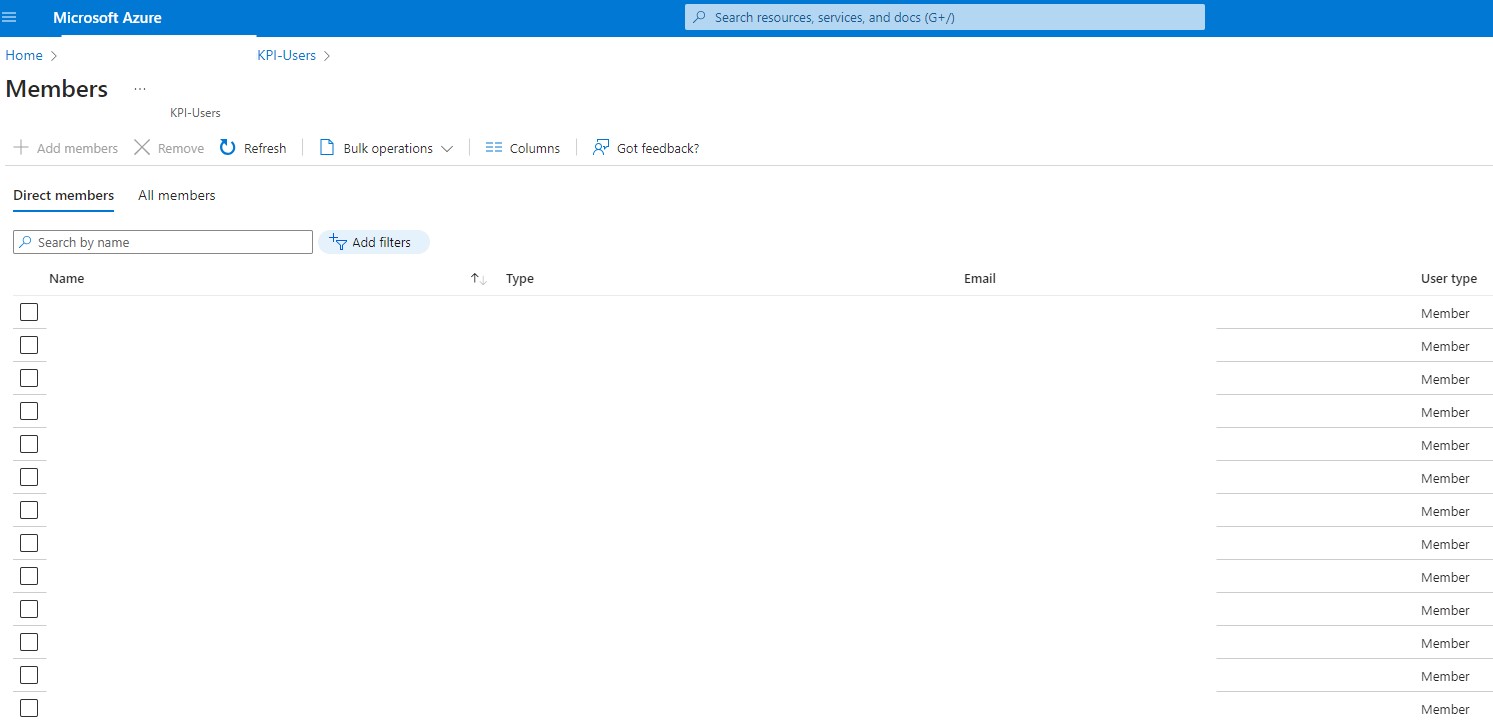Switch to the All members tab
Image resolution: width=1493 pixels, height=724 pixels.
(x=176, y=195)
